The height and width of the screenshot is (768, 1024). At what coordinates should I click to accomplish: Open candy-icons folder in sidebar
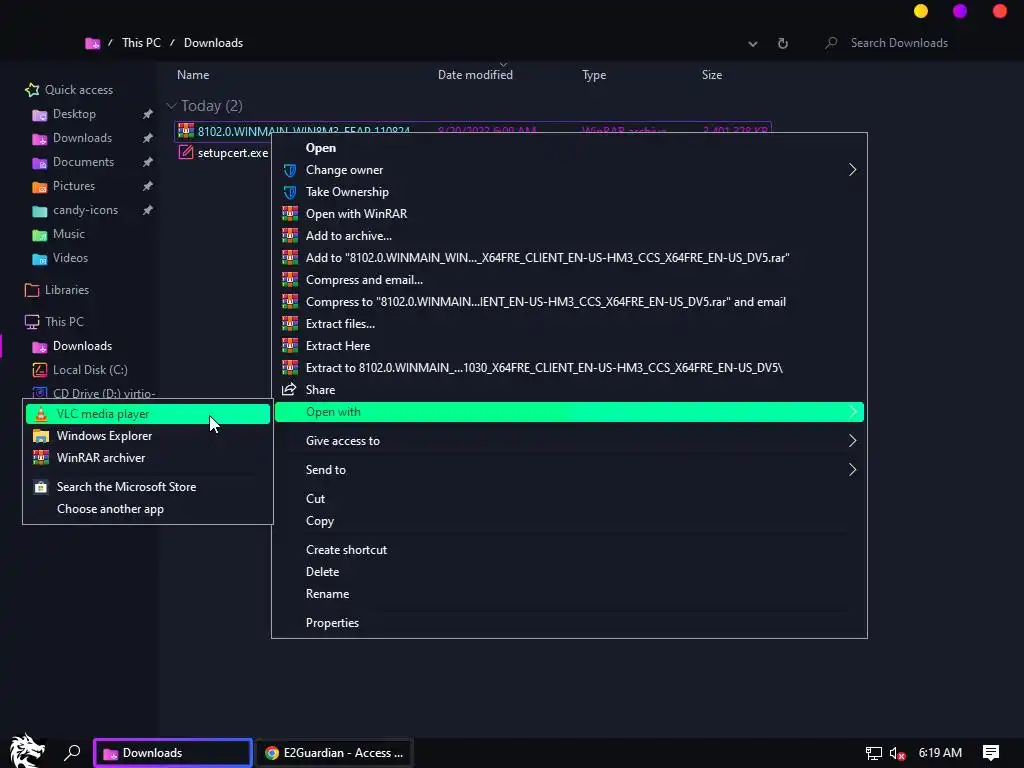(85, 210)
